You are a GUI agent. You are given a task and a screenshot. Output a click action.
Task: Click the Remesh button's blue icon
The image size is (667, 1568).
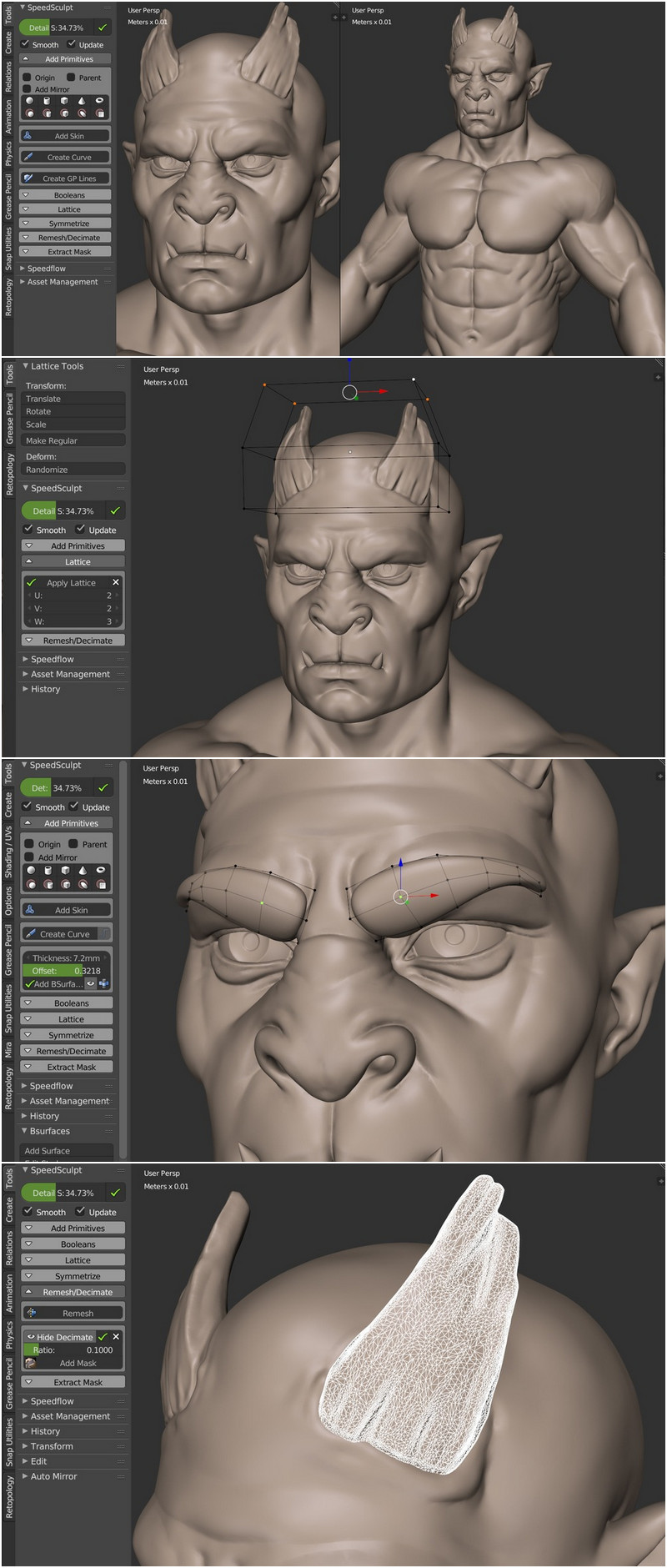tap(31, 1313)
